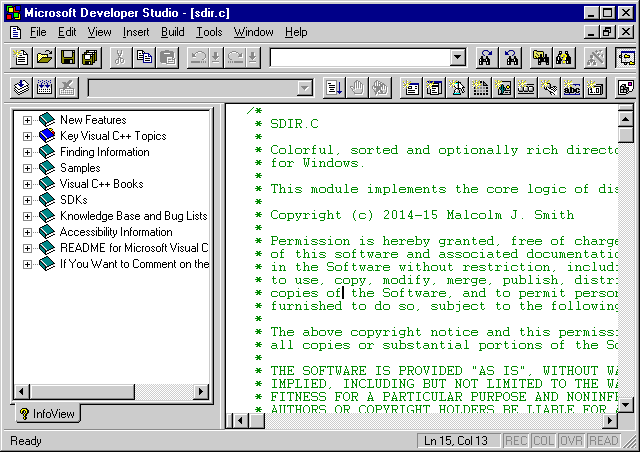Open the Build menu
The height and width of the screenshot is (452, 640).
[173, 32]
